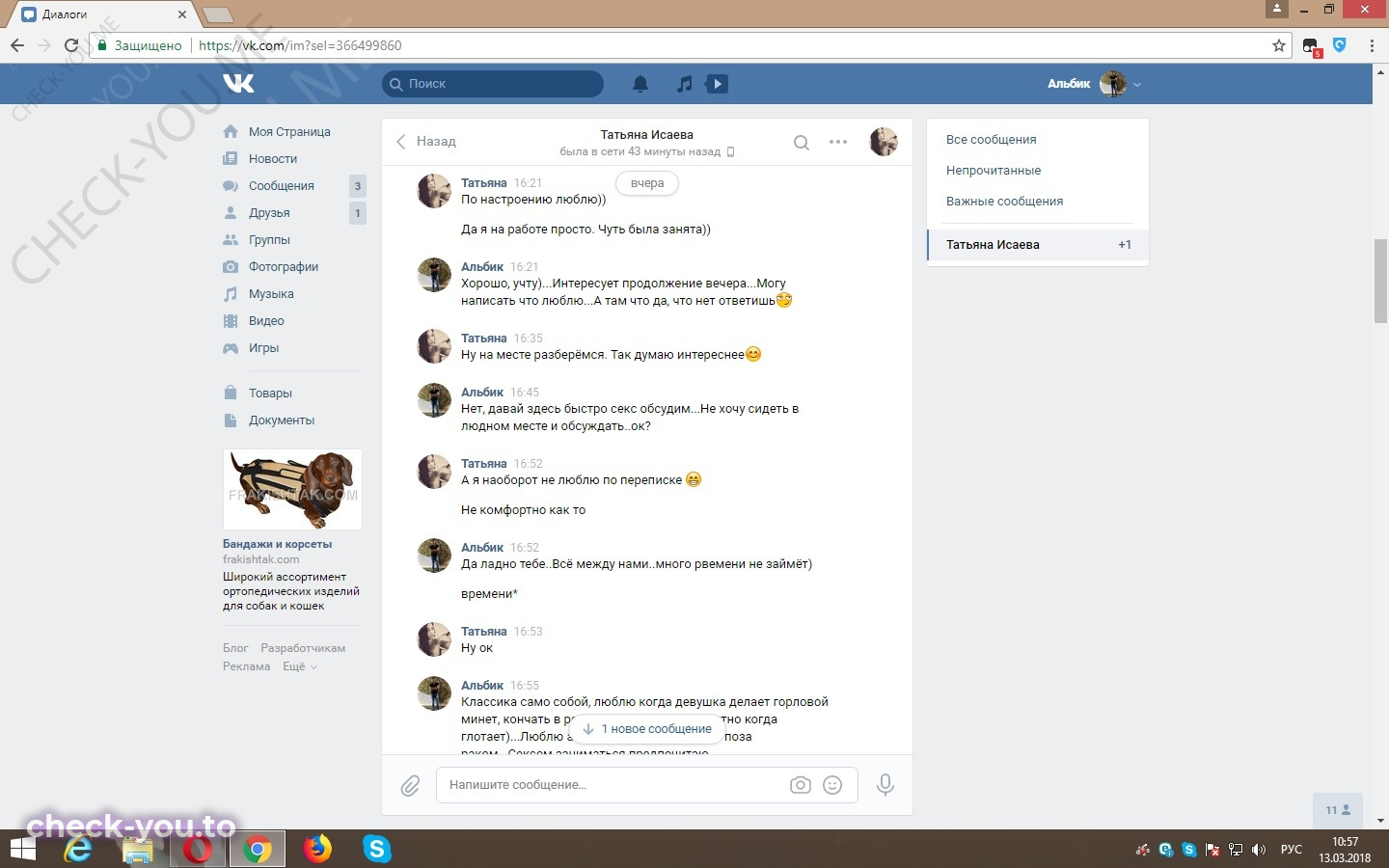Open Фотографии in sidebar

[284, 266]
